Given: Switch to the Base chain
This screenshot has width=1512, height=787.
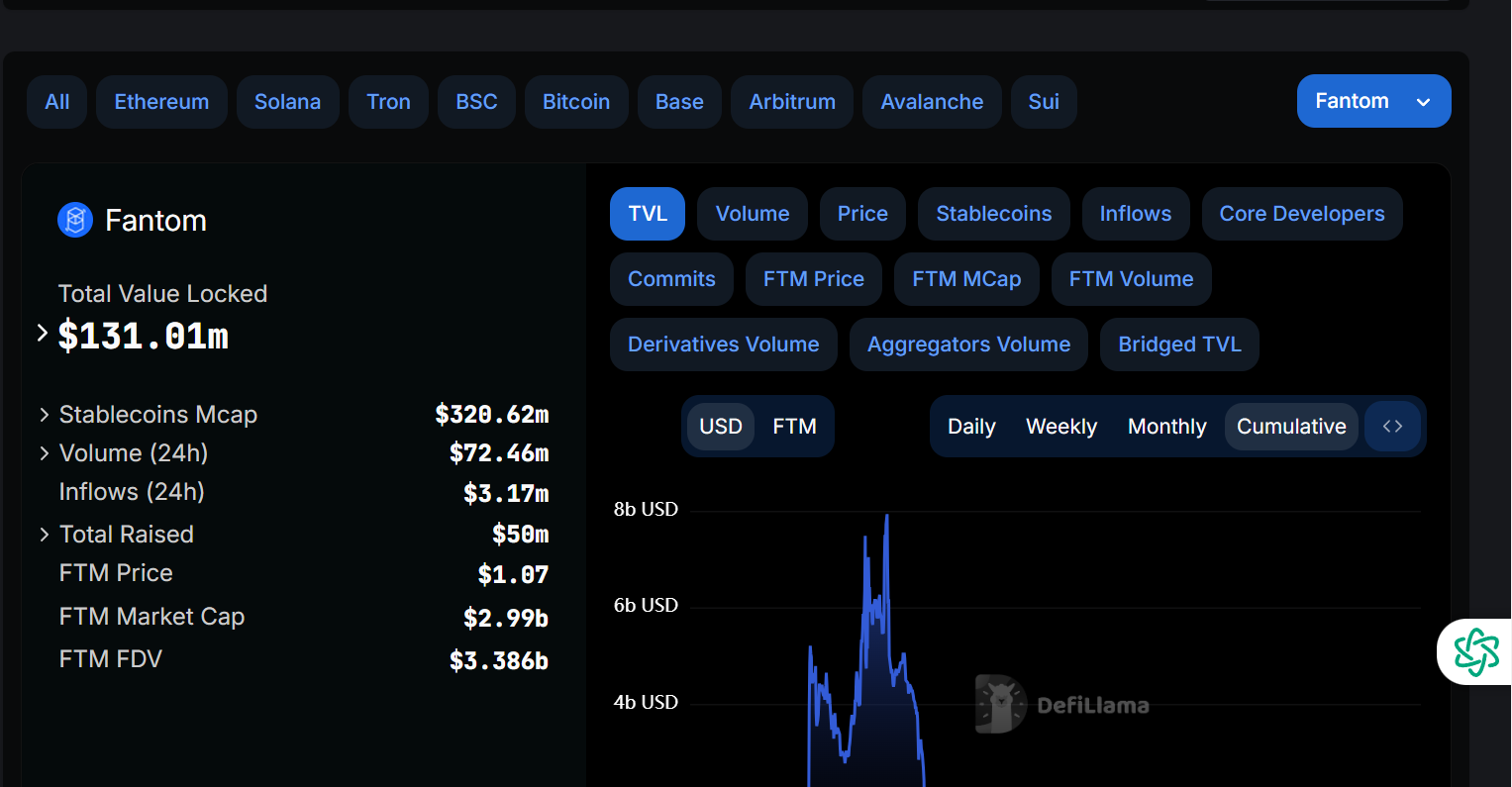Looking at the screenshot, I should pos(679,102).
